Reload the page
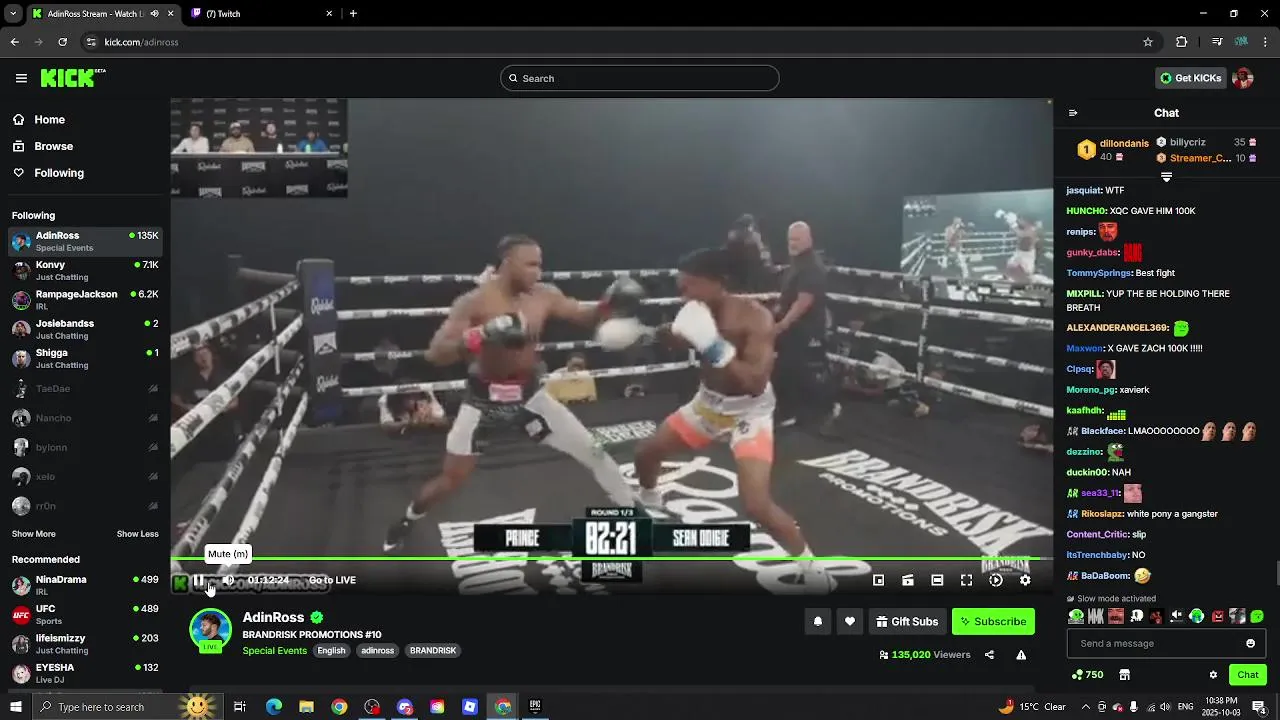The width and height of the screenshot is (1280, 720). pos(62,42)
